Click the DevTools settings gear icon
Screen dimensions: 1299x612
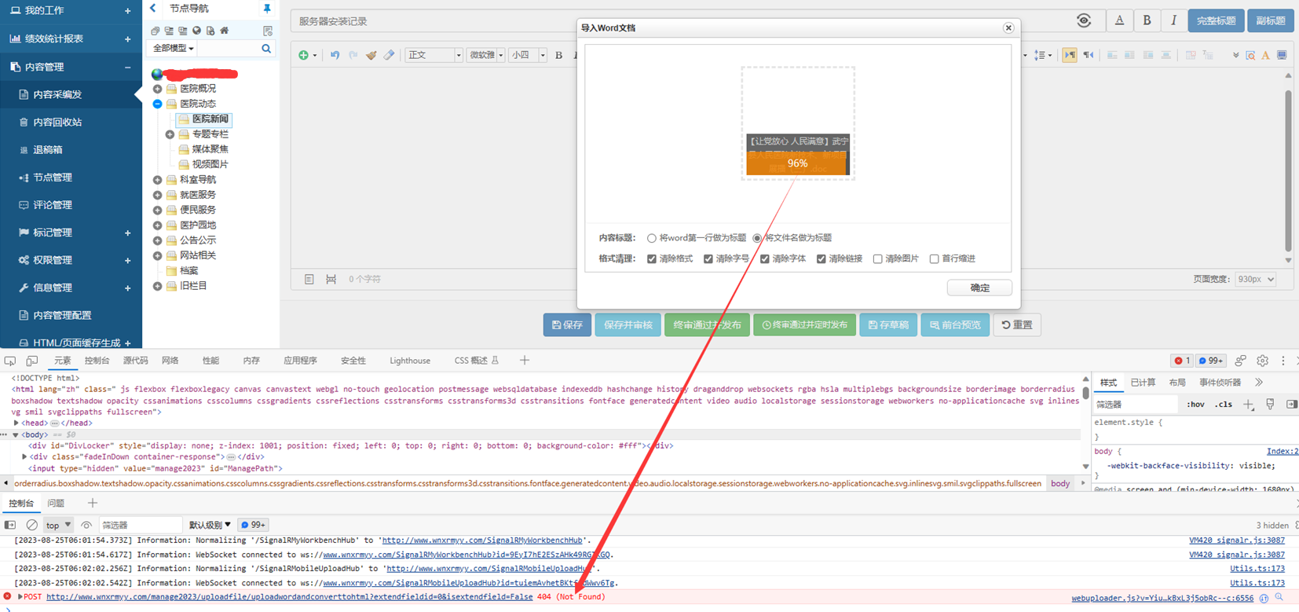(x=1262, y=361)
